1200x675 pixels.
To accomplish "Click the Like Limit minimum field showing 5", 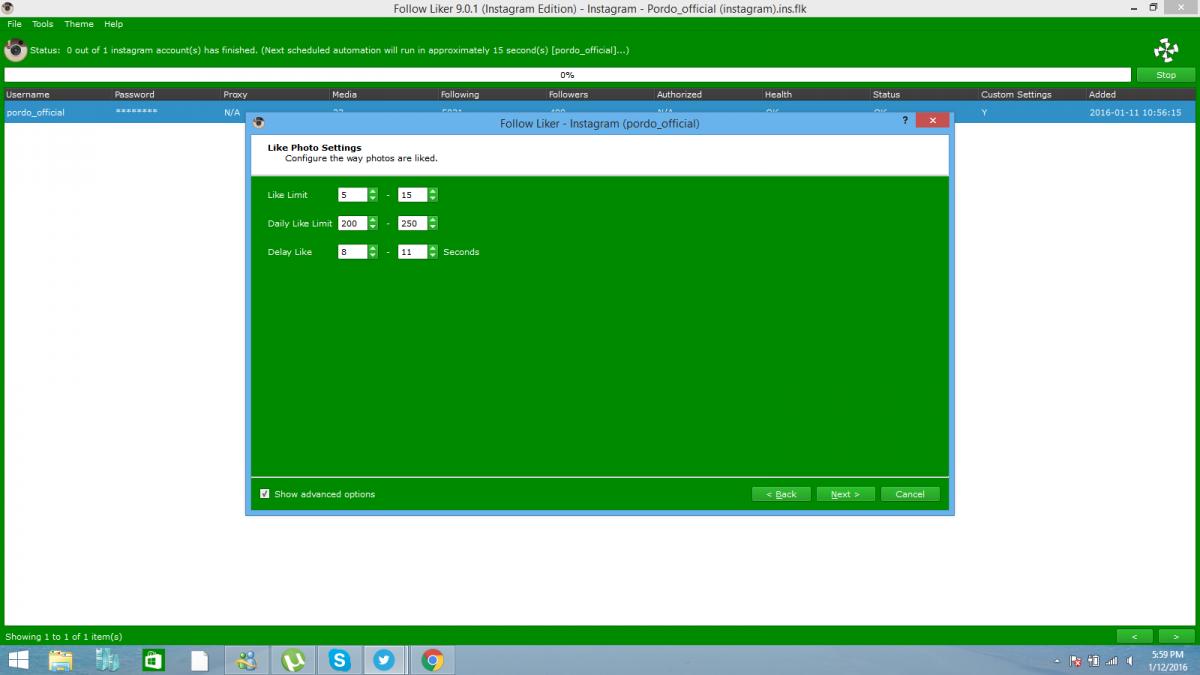I will [353, 195].
